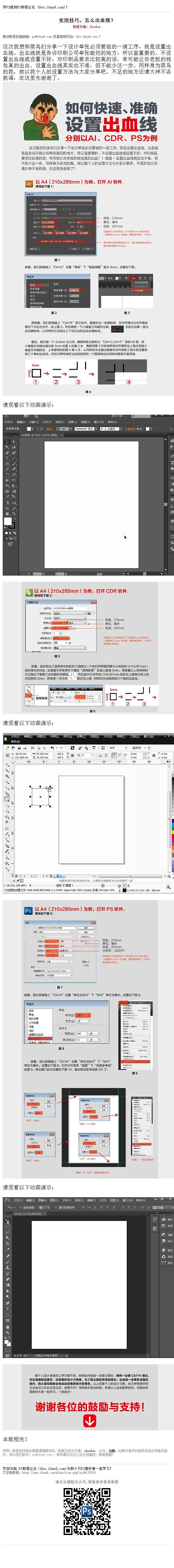Open 编辑(E) menu in Illustrator screenshot
The height and width of the screenshot is (1568, 174).
[x=21, y=422]
